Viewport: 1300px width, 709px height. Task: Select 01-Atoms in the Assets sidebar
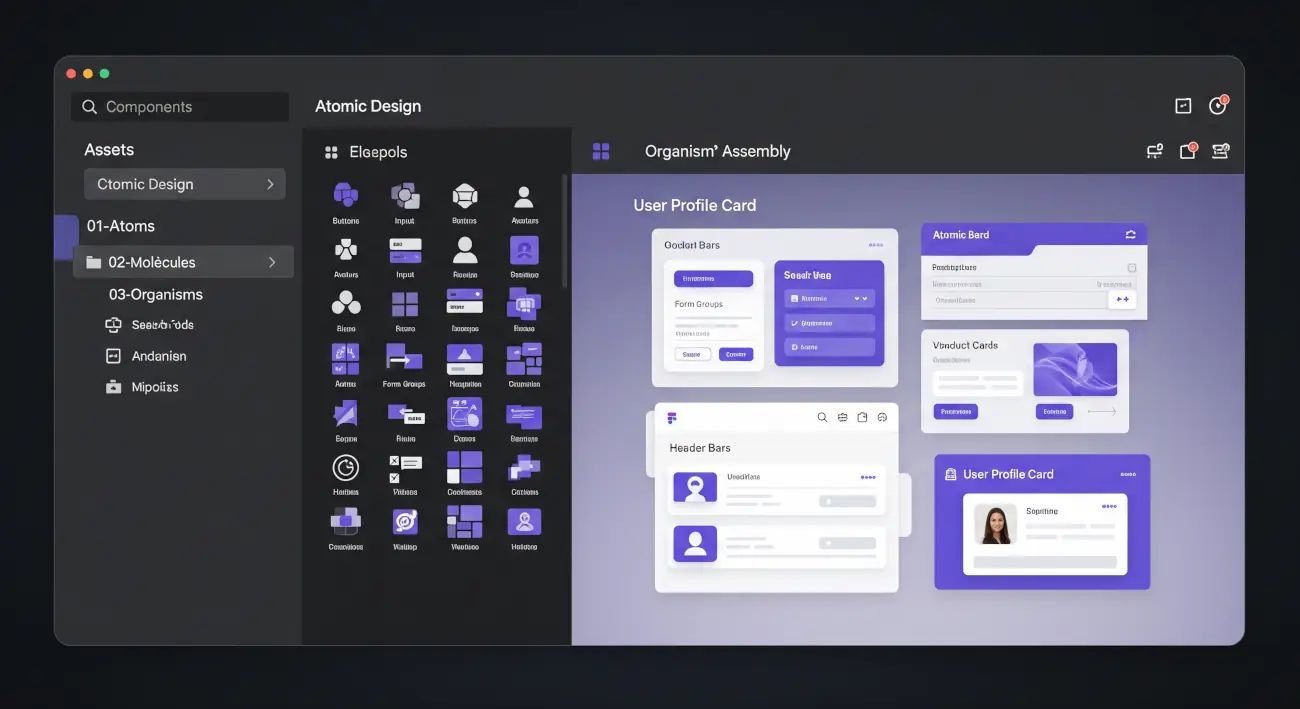[121, 226]
